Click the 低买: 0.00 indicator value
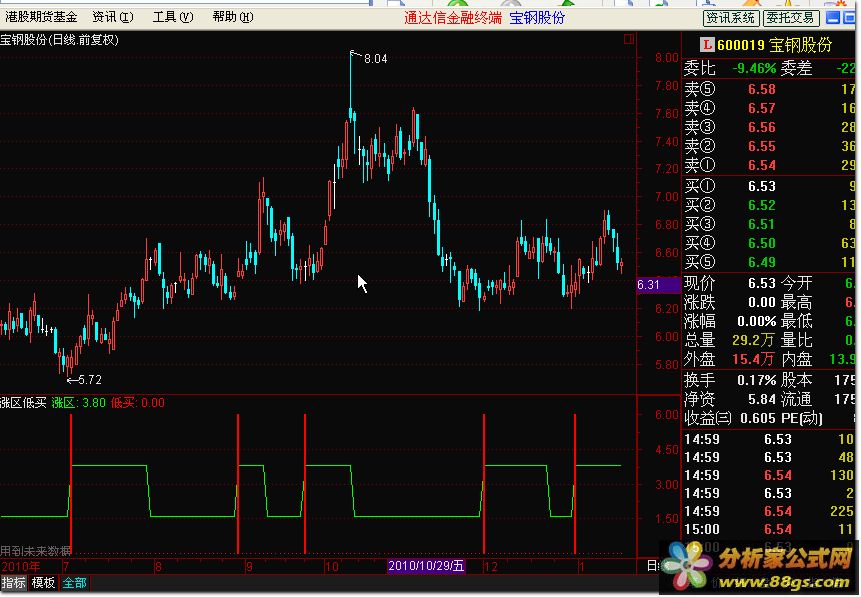This screenshot has width=861, height=597. [137, 403]
